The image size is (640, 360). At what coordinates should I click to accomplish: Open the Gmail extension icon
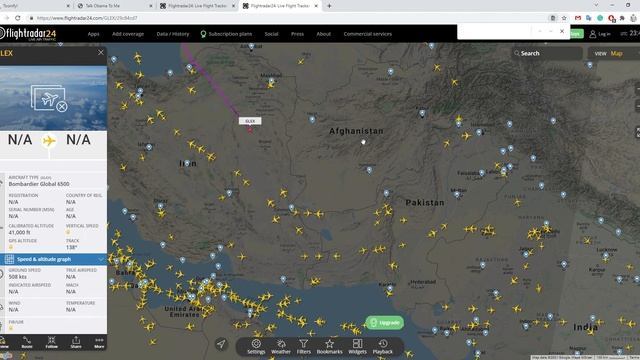pyautogui.click(x=578, y=18)
